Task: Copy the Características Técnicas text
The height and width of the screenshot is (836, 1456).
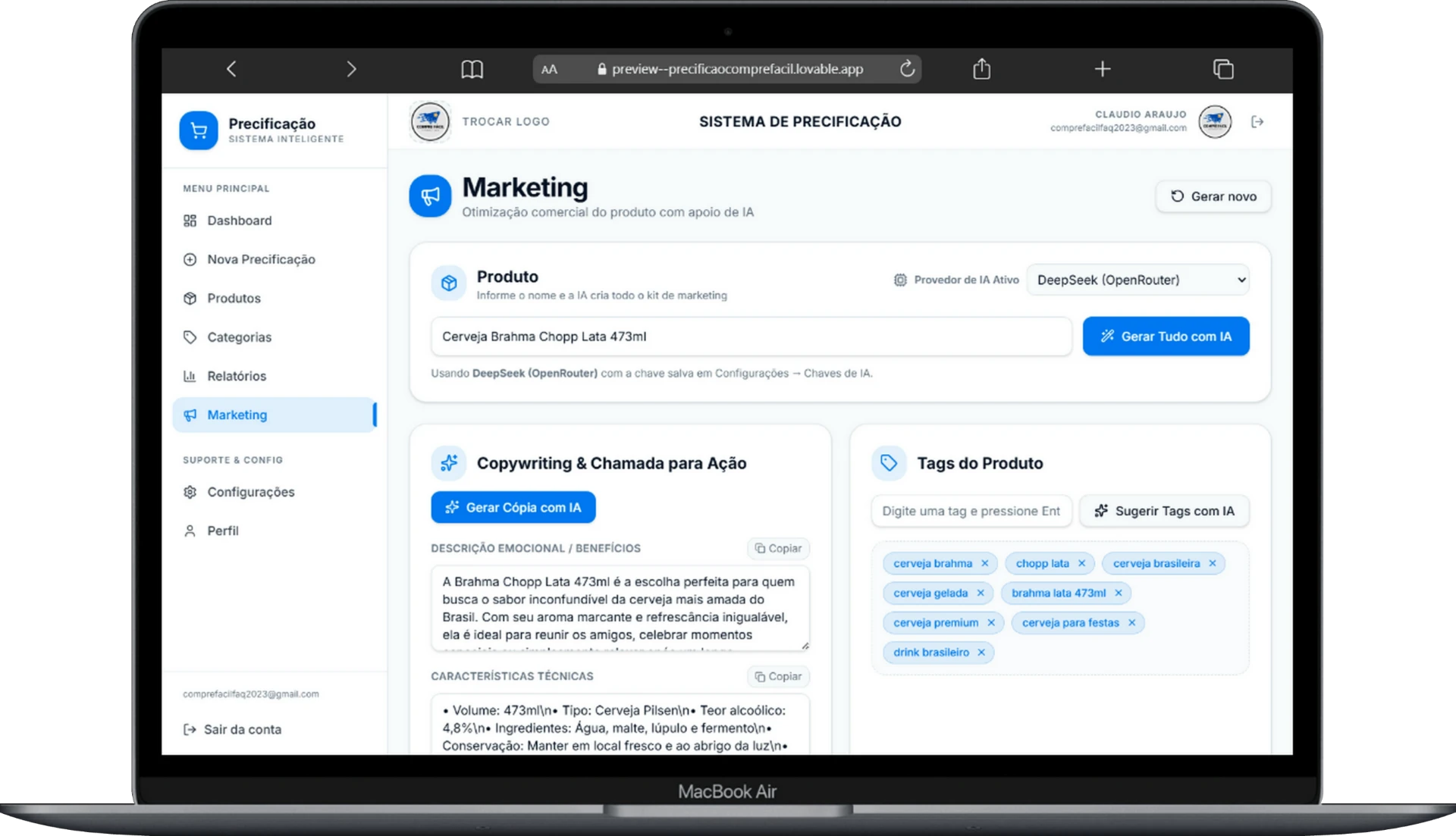Action: click(778, 676)
